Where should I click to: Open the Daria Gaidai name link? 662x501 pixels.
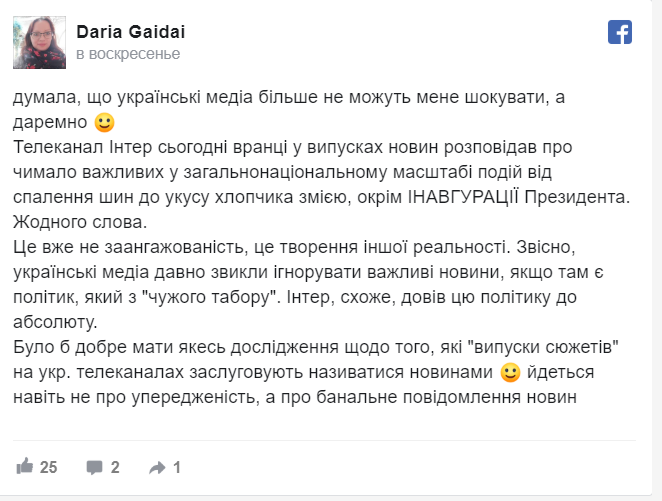[x=130, y=32]
